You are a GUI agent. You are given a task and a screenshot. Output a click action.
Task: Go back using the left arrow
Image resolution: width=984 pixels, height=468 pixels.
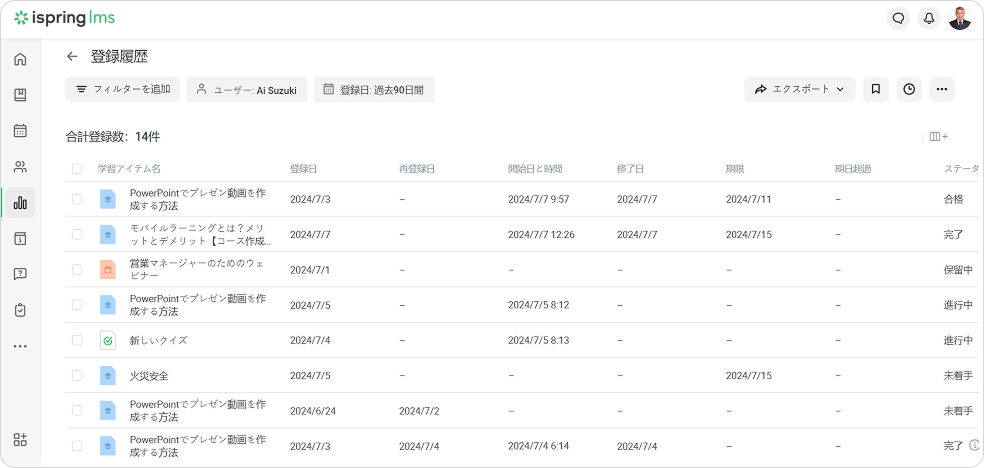coord(72,56)
